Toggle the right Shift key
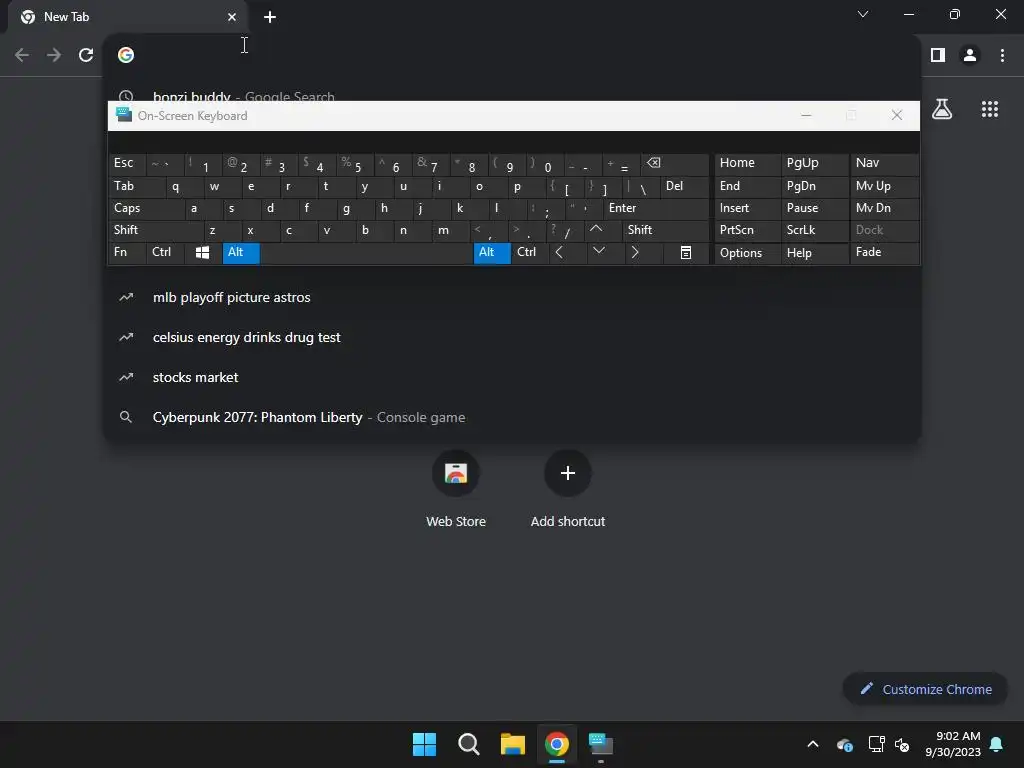 pyautogui.click(x=665, y=230)
